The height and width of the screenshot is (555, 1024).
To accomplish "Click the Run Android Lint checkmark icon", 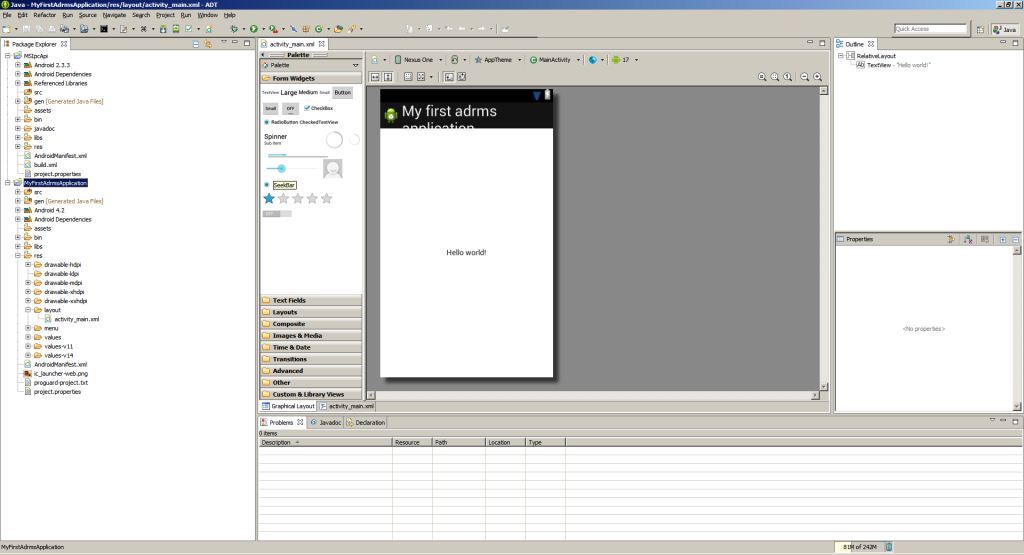I will pos(189,29).
